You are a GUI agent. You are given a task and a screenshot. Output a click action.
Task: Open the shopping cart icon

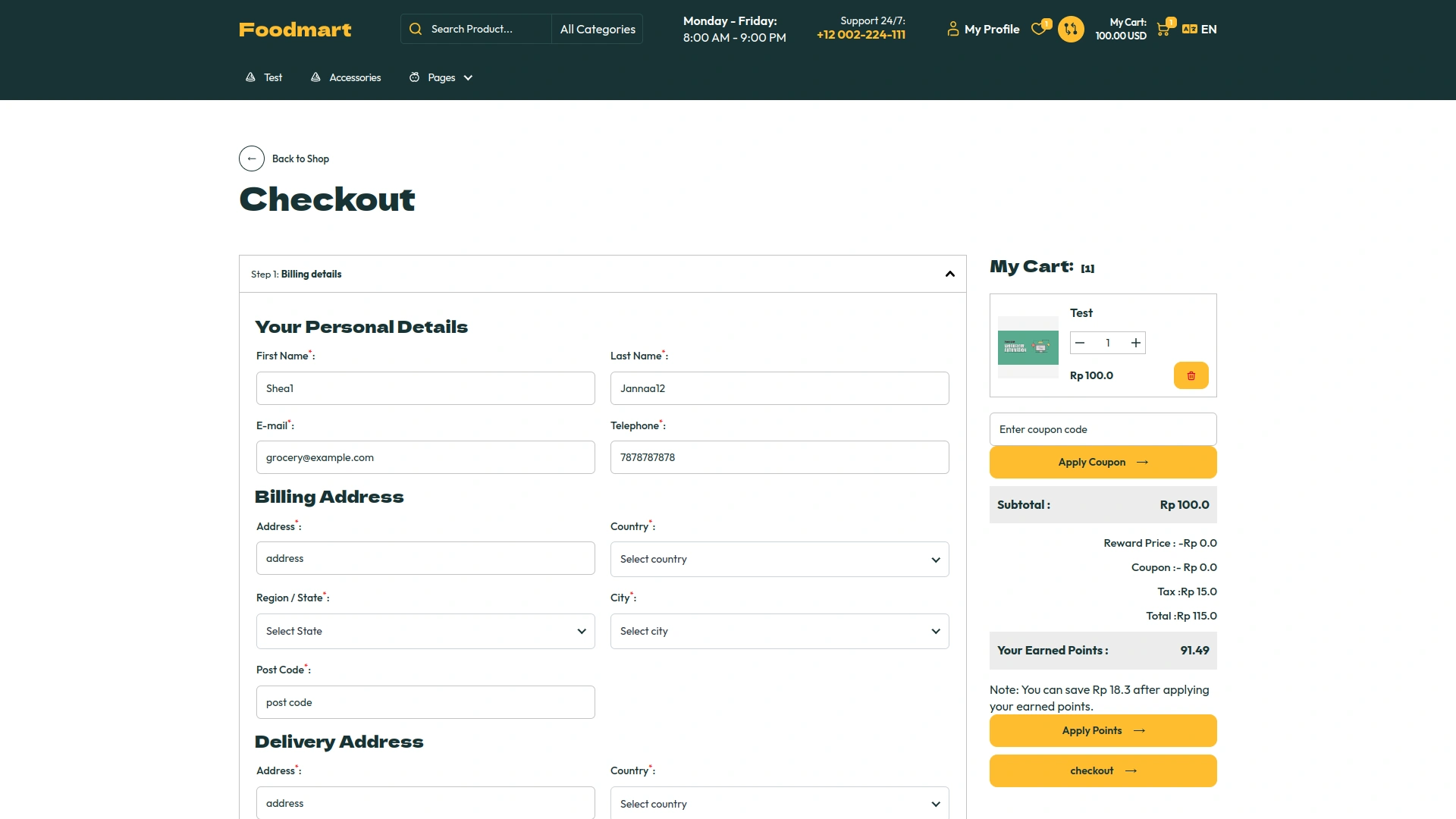1163,30
